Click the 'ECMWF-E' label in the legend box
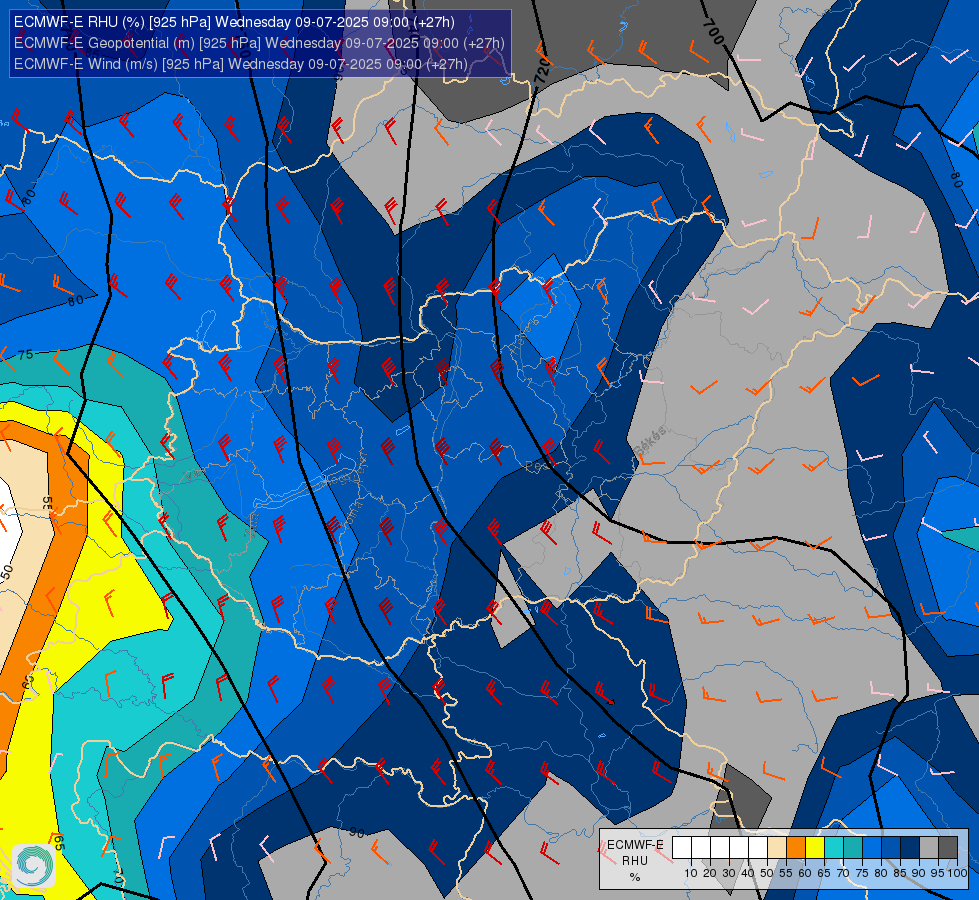The image size is (979, 900). pos(635,845)
